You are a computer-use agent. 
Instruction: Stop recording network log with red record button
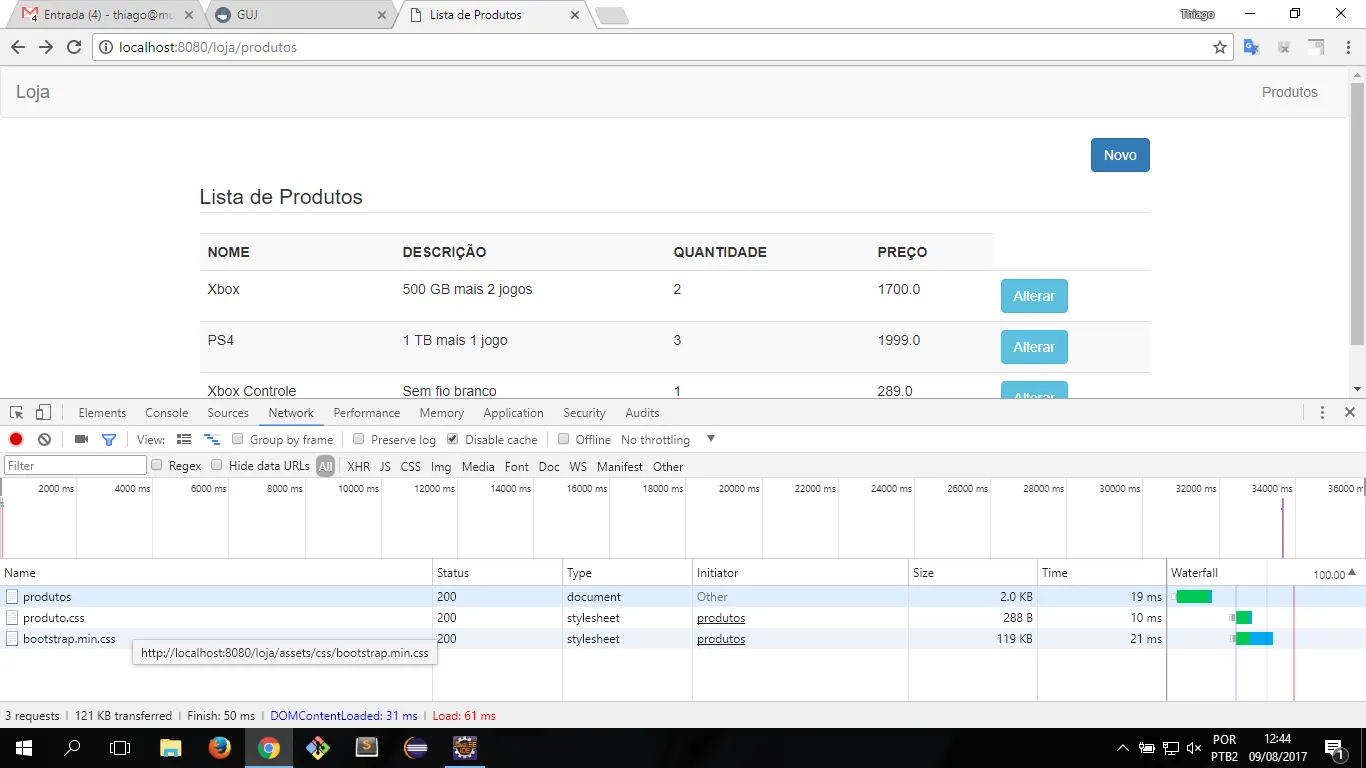coord(16,440)
